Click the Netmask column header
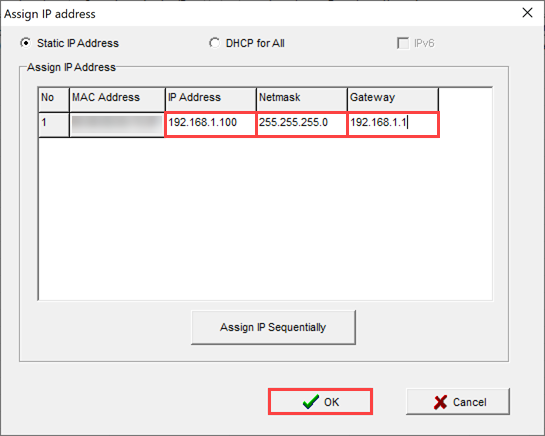Screen dimensions: 545x436 click(302, 99)
